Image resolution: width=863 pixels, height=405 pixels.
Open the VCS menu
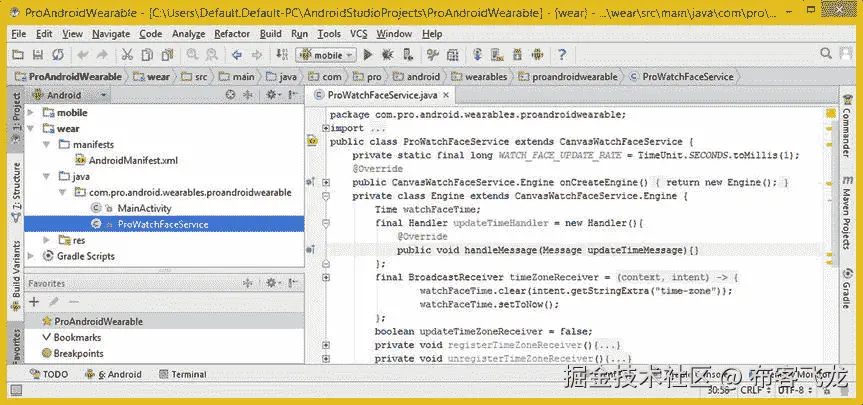pyautogui.click(x=358, y=34)
